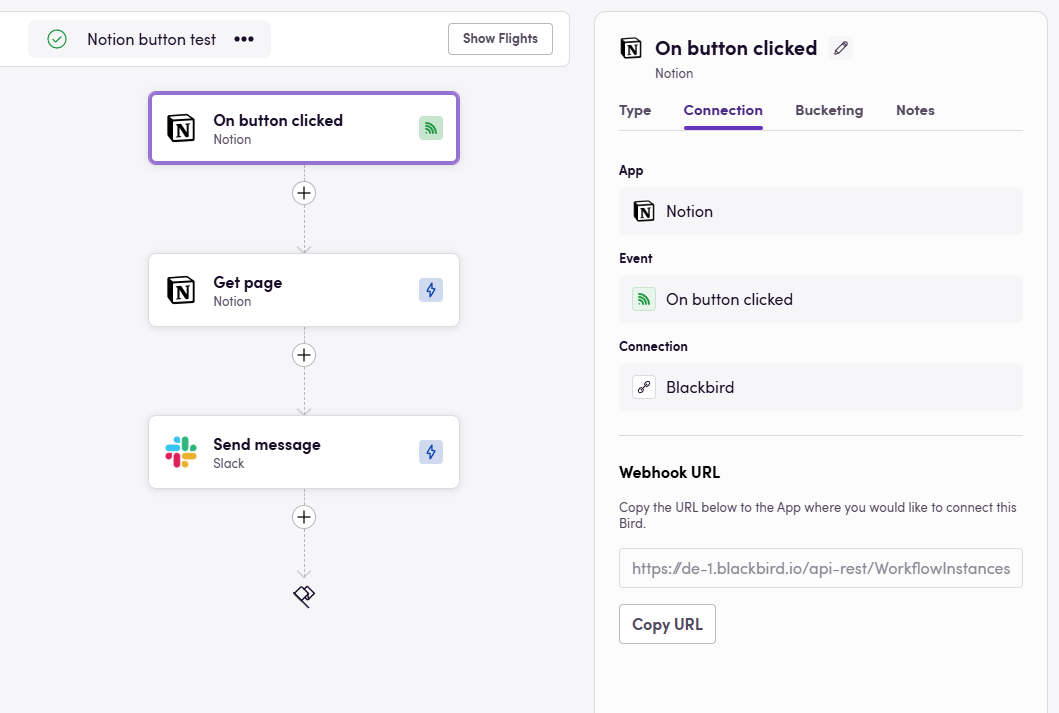Viewport: 1059px width, 713px height.
Task: Click the green check status icon
Action: 57,39
